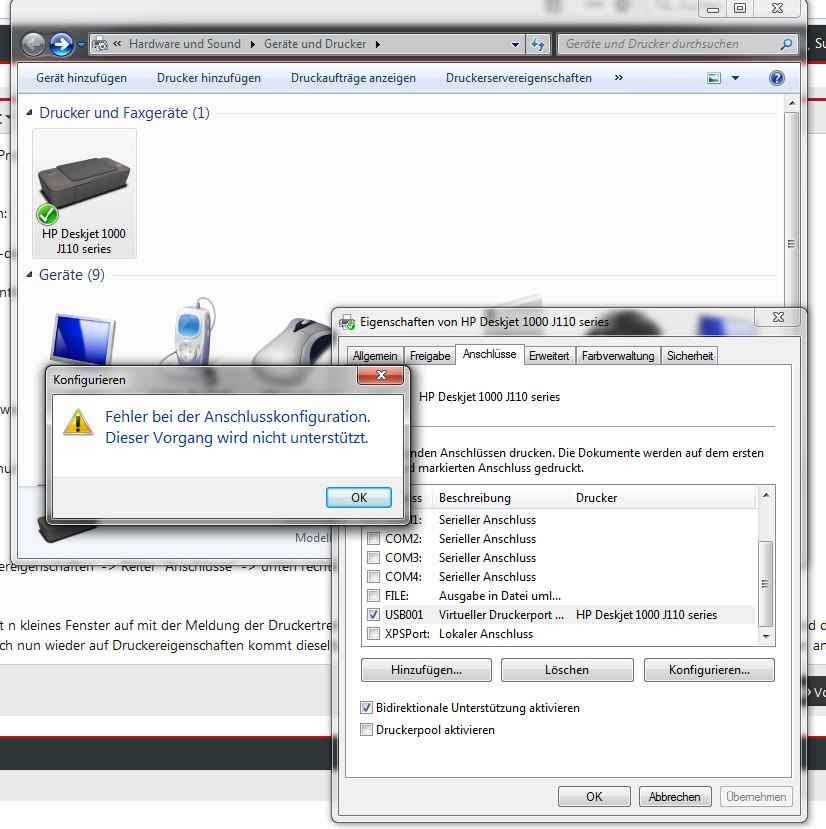Expand the arrow after 'Geräte und Drucker'
Screen dimensions: 826x829
pos(378,44)
